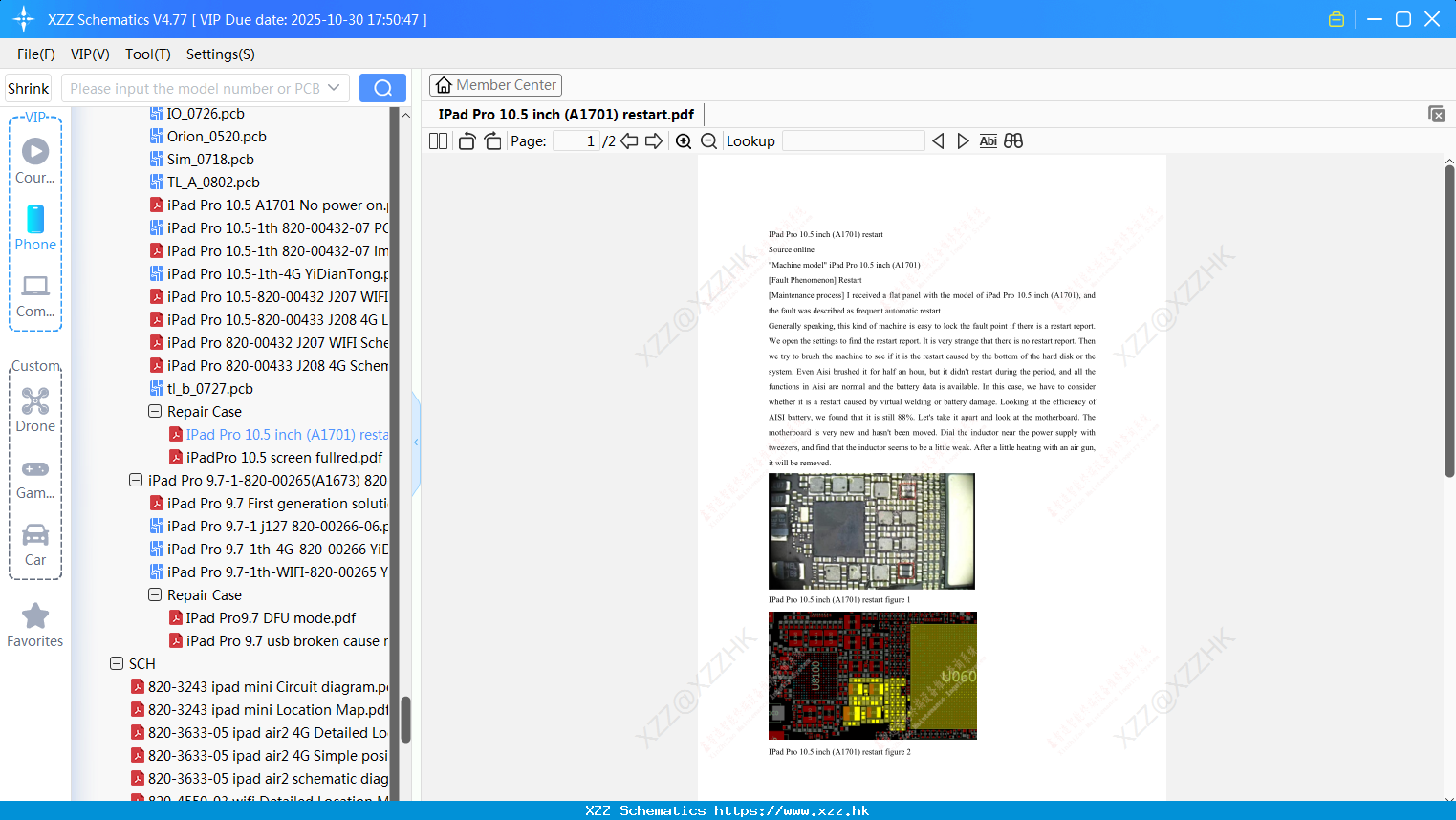Collapse the SCH folder
This screenshot has height=820, width=1456.
(117, 663)
